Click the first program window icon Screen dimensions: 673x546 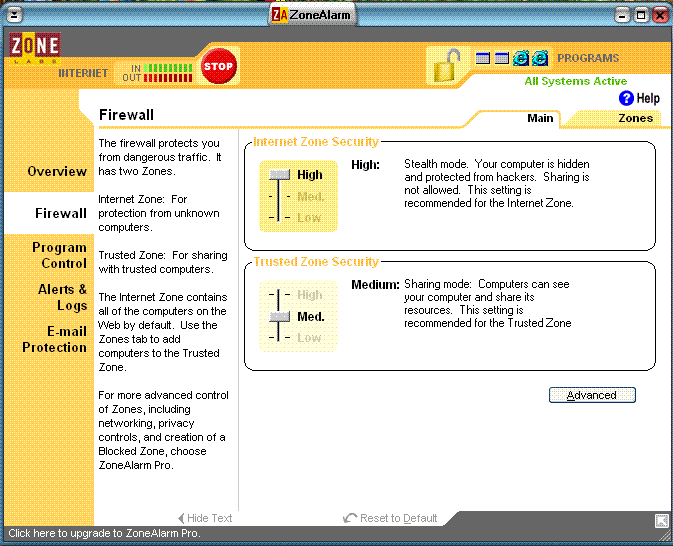483,58
